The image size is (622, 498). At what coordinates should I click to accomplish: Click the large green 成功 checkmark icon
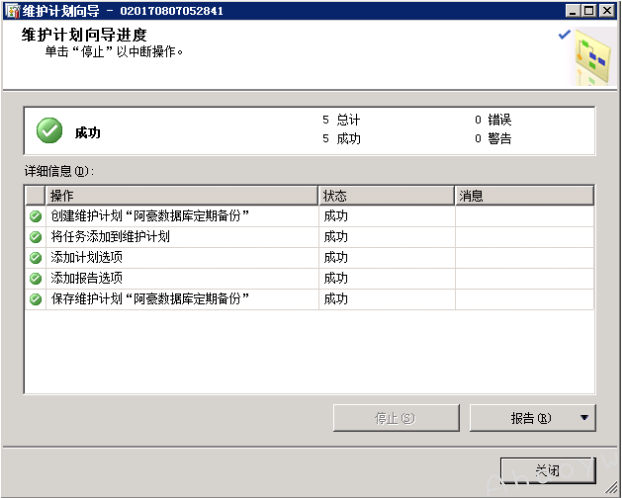49,130
